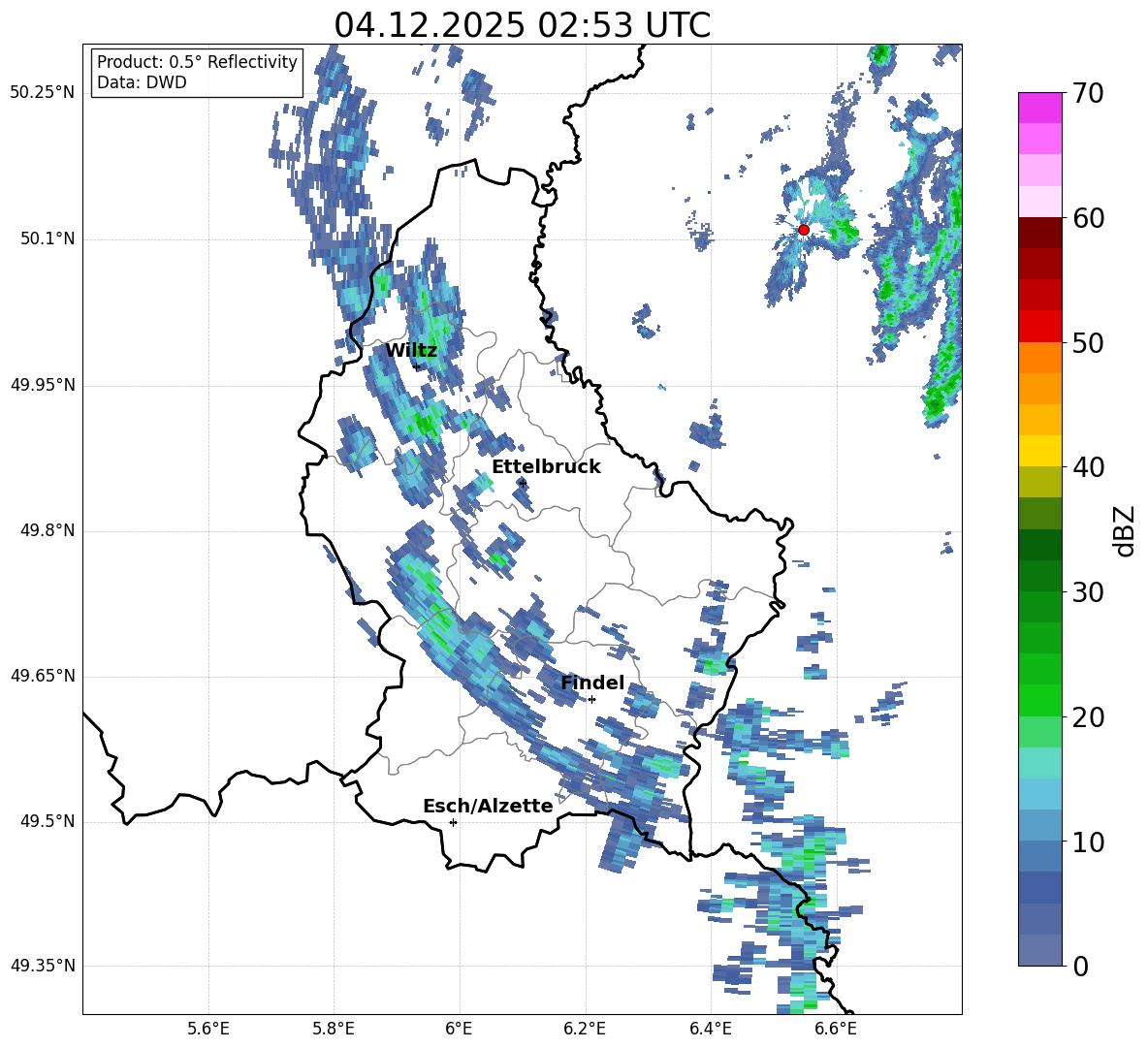Click the Product: 0.5° Reflectivity text
The image size is (1148, 1048).
pos(197,62)
